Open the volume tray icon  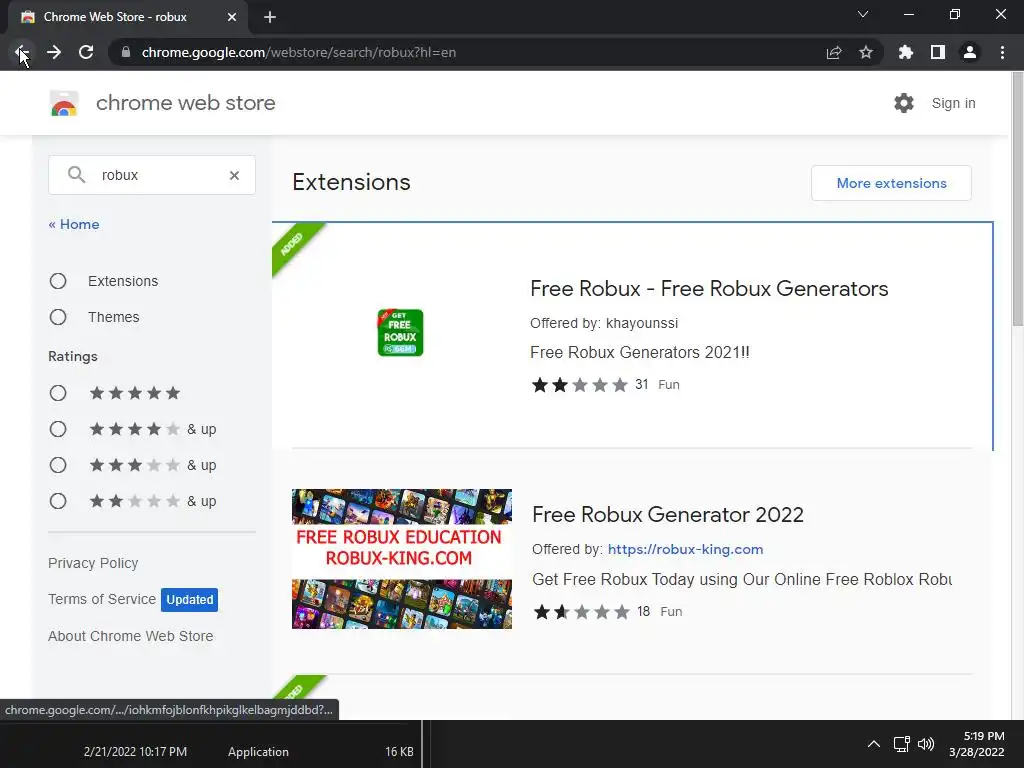[925, 744]
